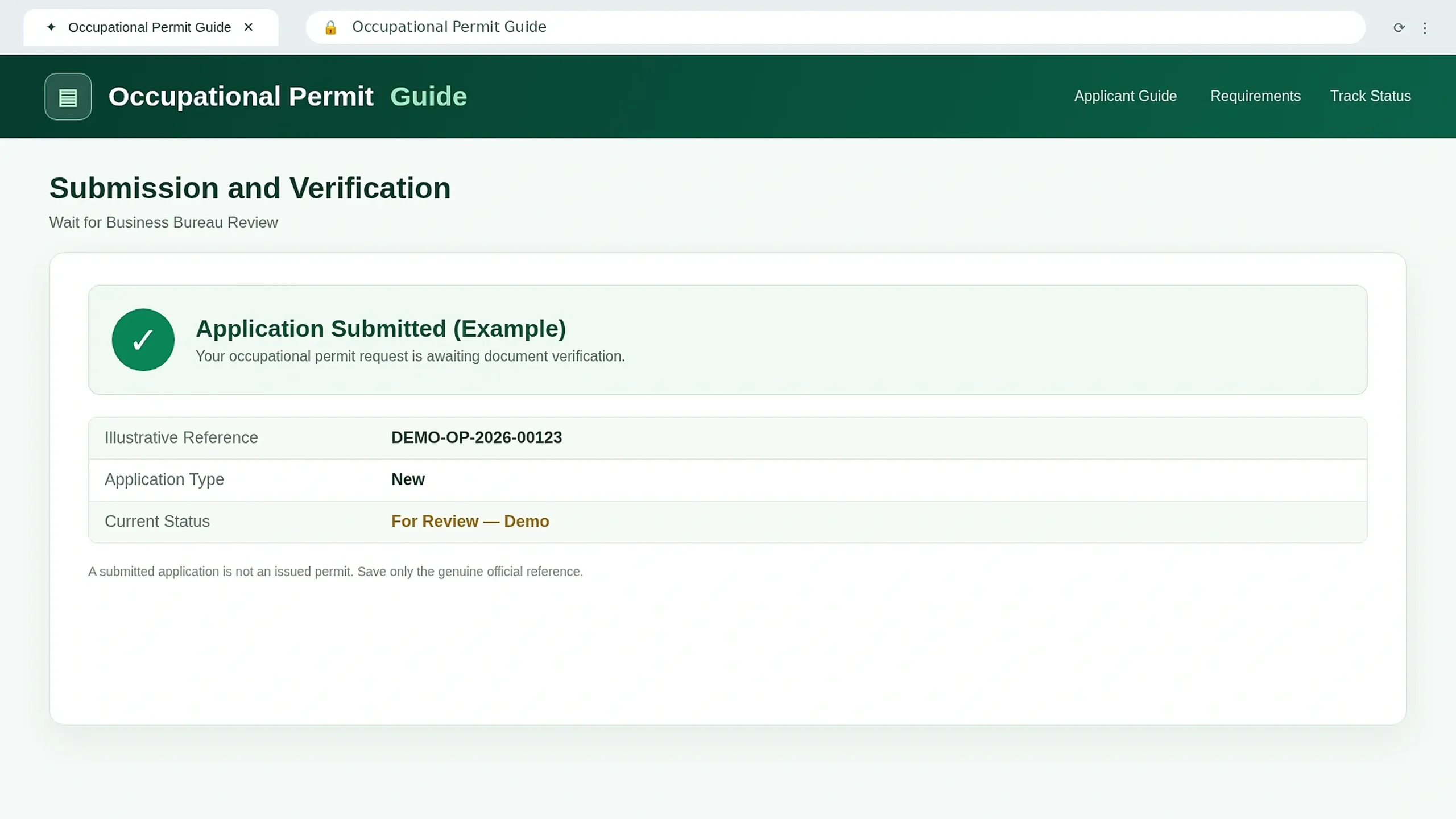Go to Requirements in the header
Screen dimensions: 1456x819
click(x=1255, y=96)
